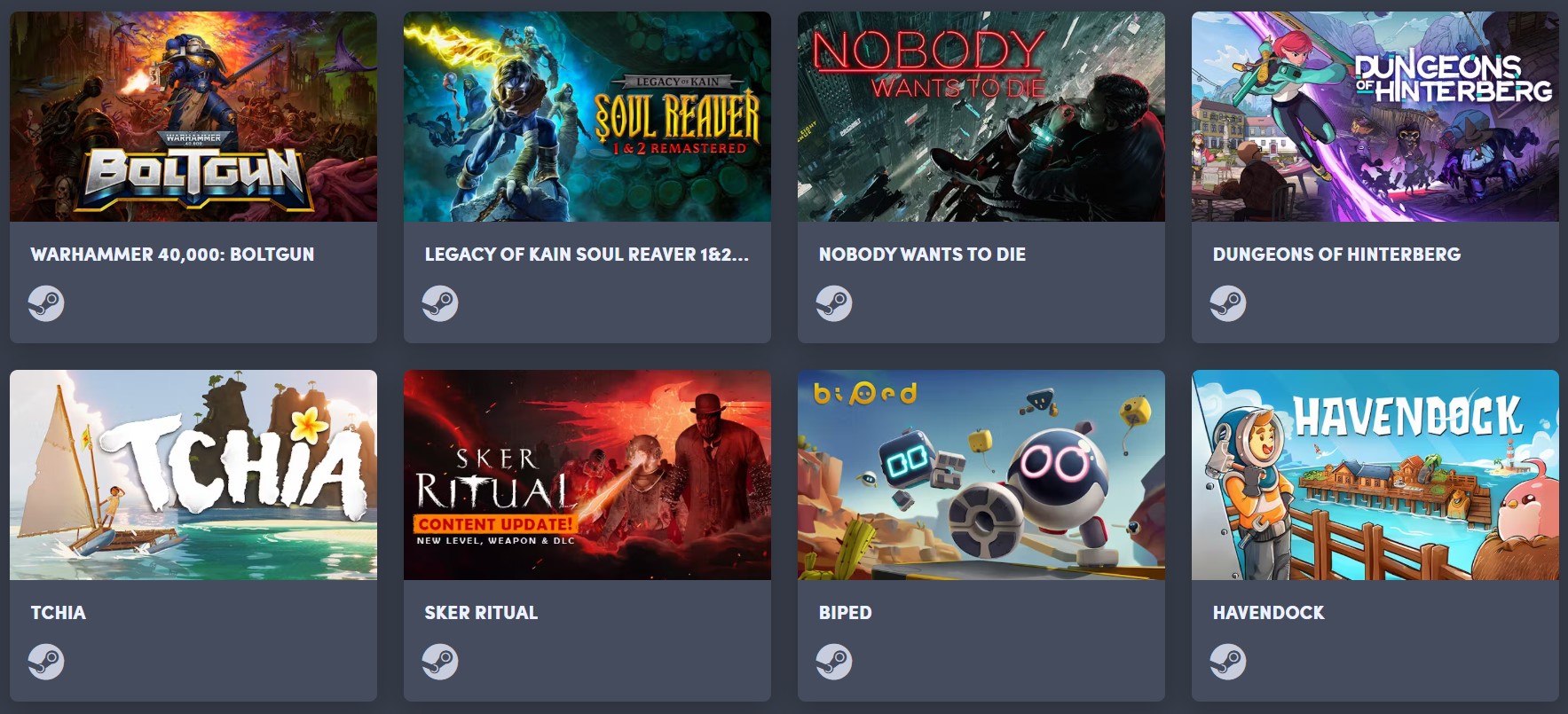This screenshot has height=714, width=1568.
Task: Click the Steam icon under Dungeons of Hinterberg
Action: click(1228, 303)
